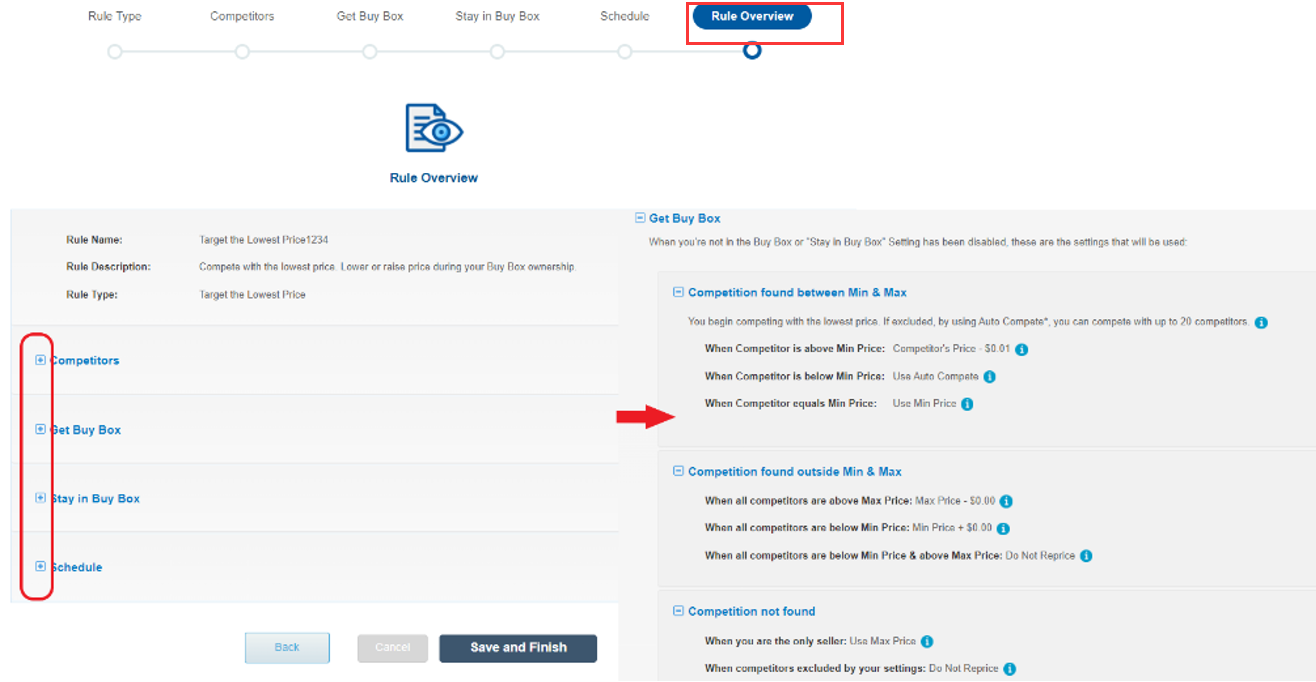
Task: Open the Get Buy Box wizard step
Action: (x=370, y=16)
